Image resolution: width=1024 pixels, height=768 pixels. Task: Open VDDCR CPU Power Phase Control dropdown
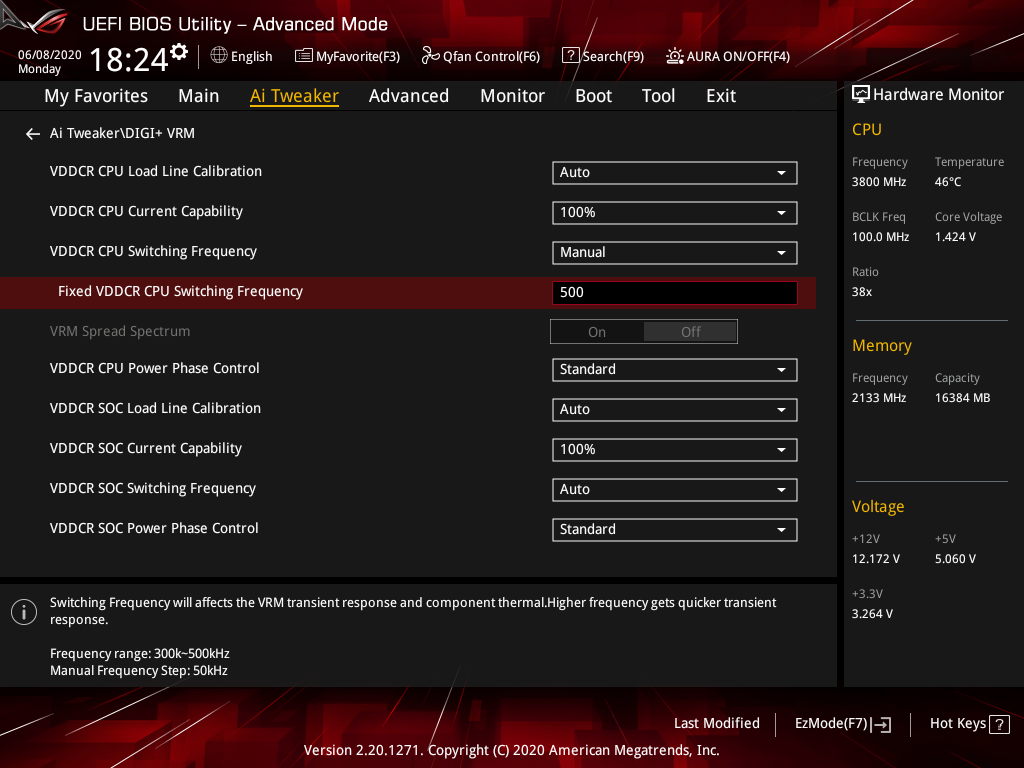(x=675, y=370)
